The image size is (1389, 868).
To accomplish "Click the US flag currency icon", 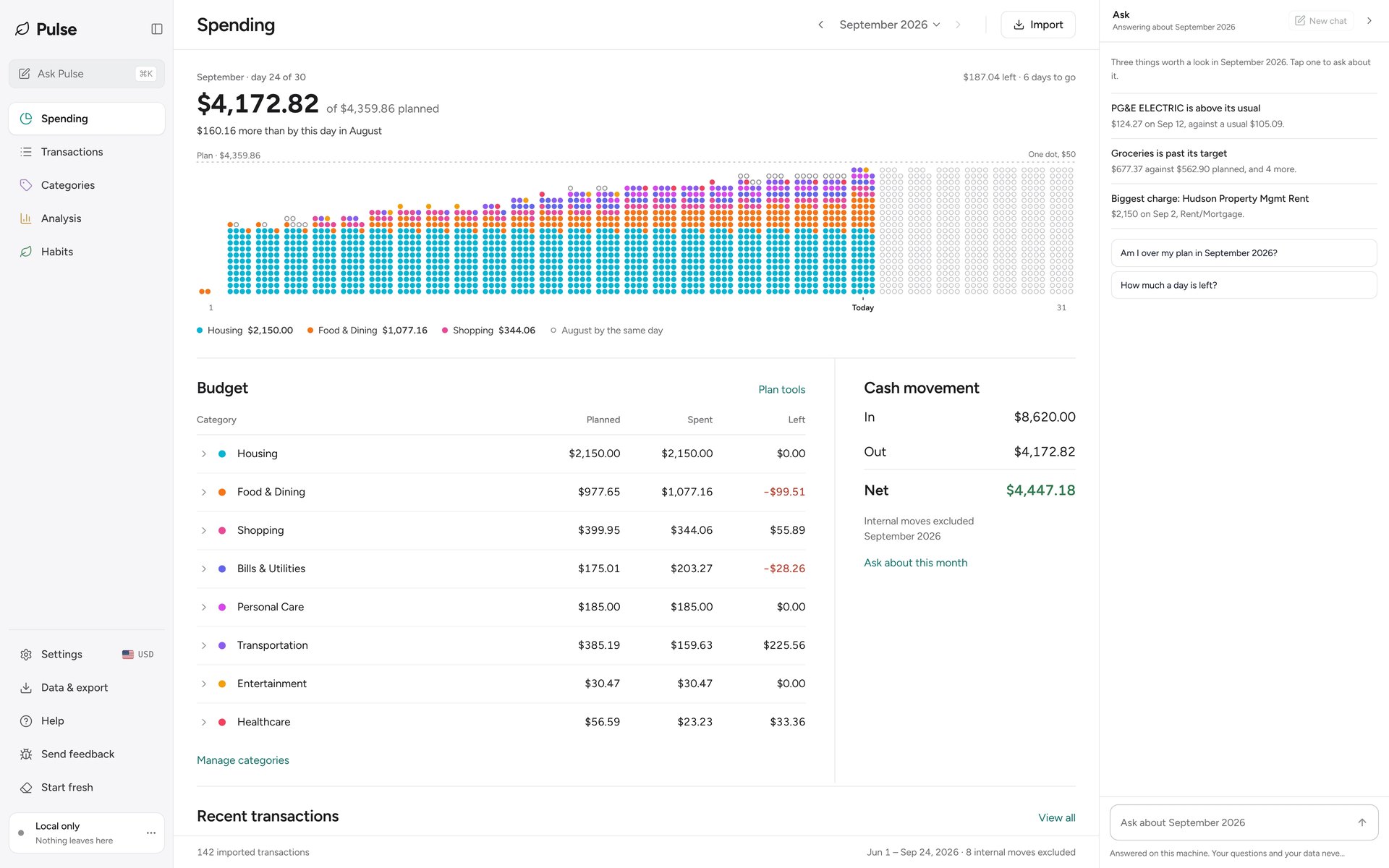I will tap(128, 655).
